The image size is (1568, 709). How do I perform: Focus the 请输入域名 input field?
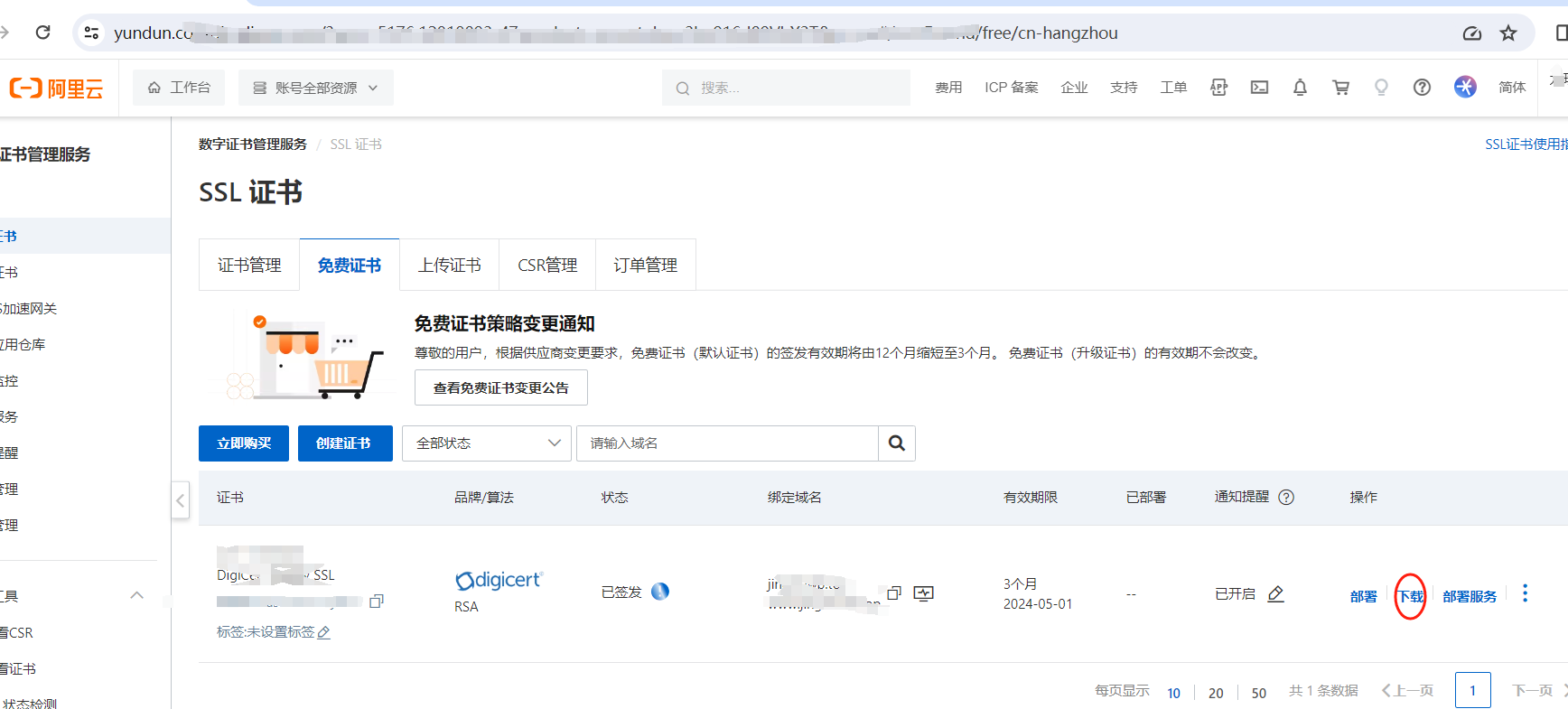tap(727, 443)
